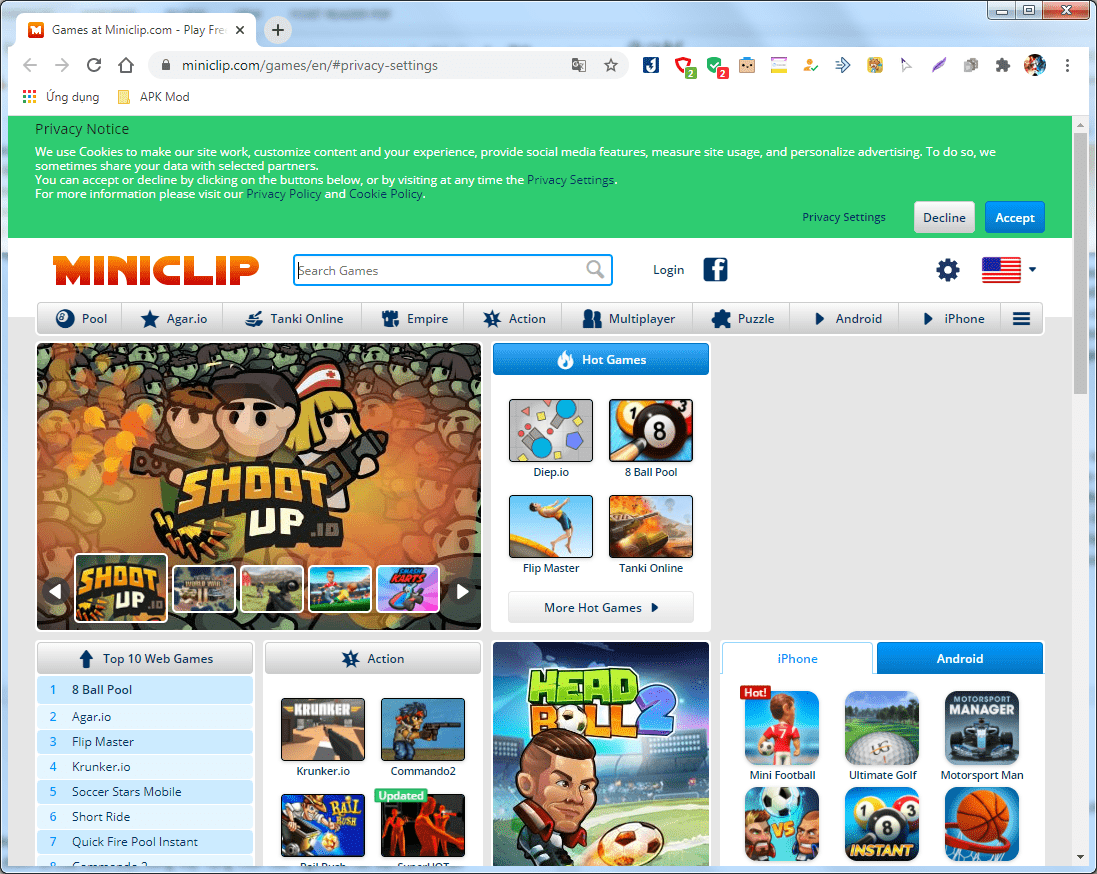Select the Pool category
This screenshot has width=1097, height=874.
click(x=80, y=319)
